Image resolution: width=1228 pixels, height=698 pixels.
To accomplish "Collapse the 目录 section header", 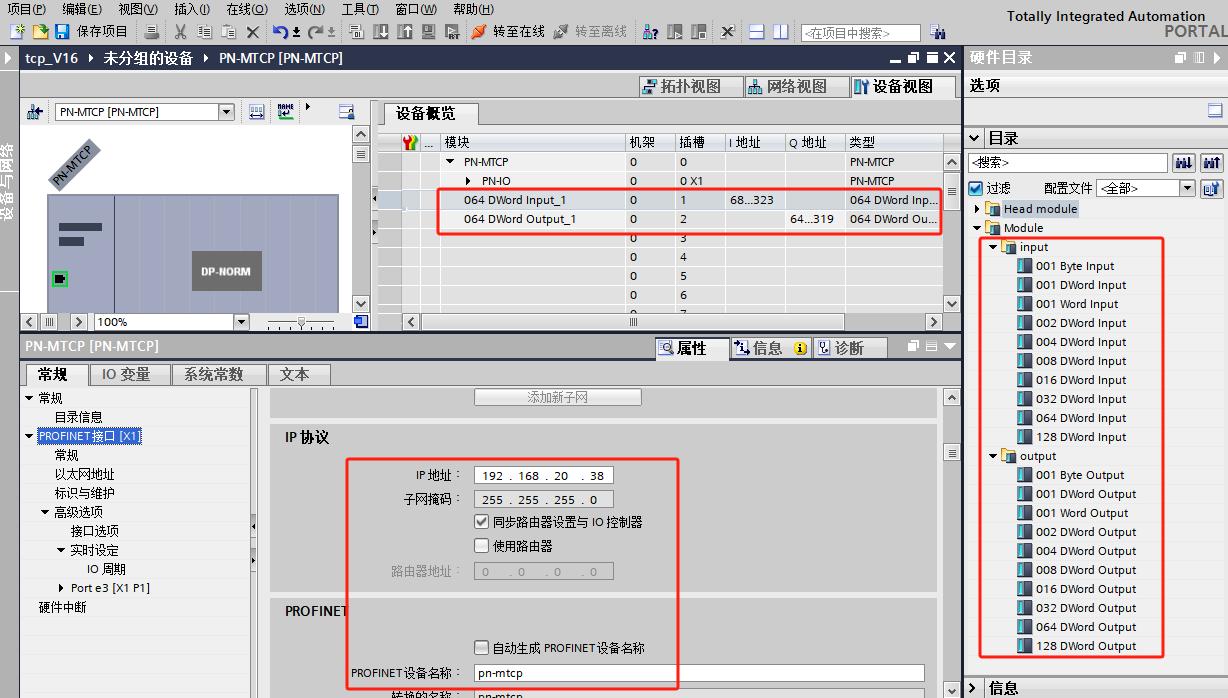I will 975,138.
